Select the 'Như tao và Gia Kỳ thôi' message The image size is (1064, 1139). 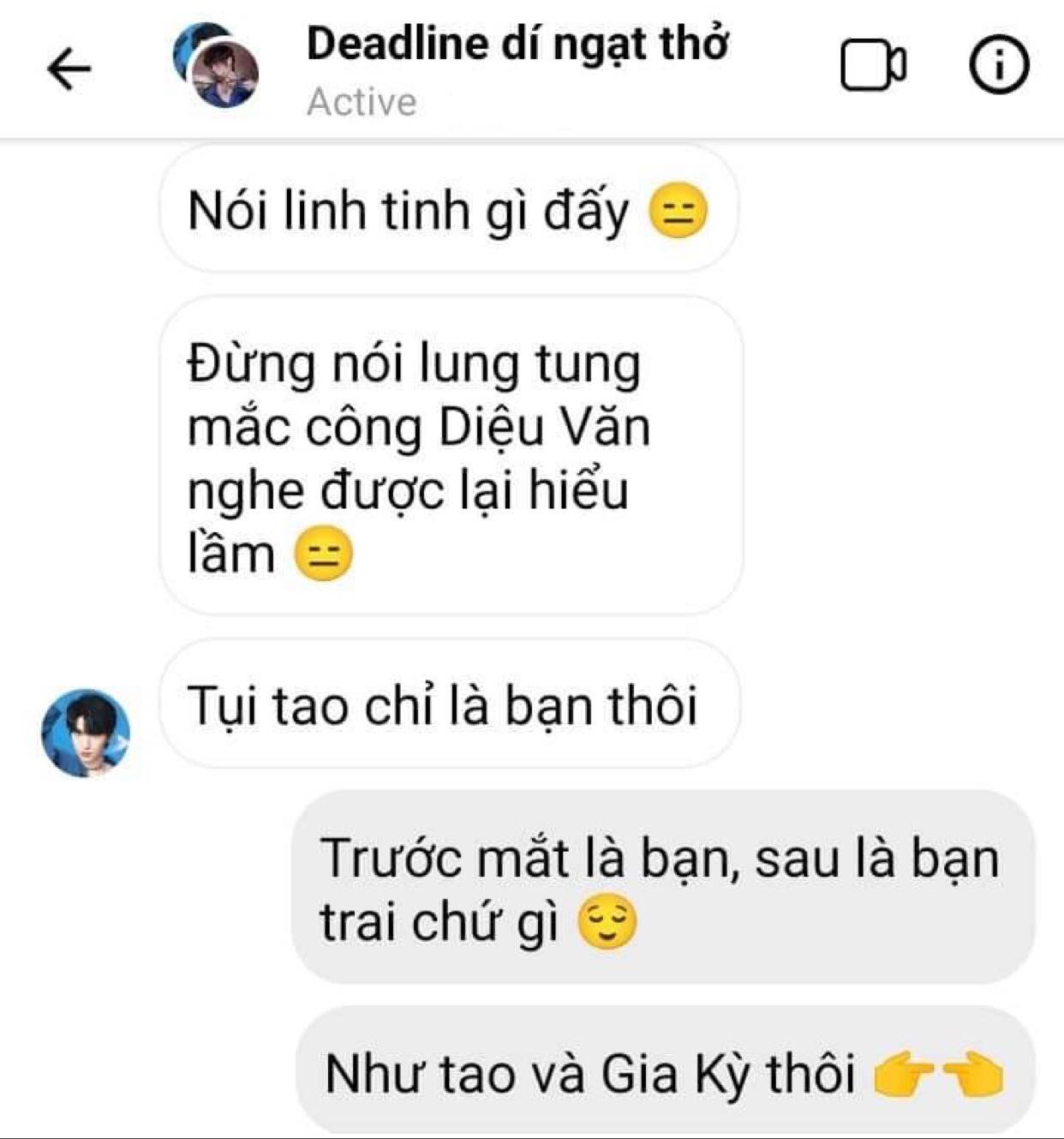click(x=665, y=1070)
